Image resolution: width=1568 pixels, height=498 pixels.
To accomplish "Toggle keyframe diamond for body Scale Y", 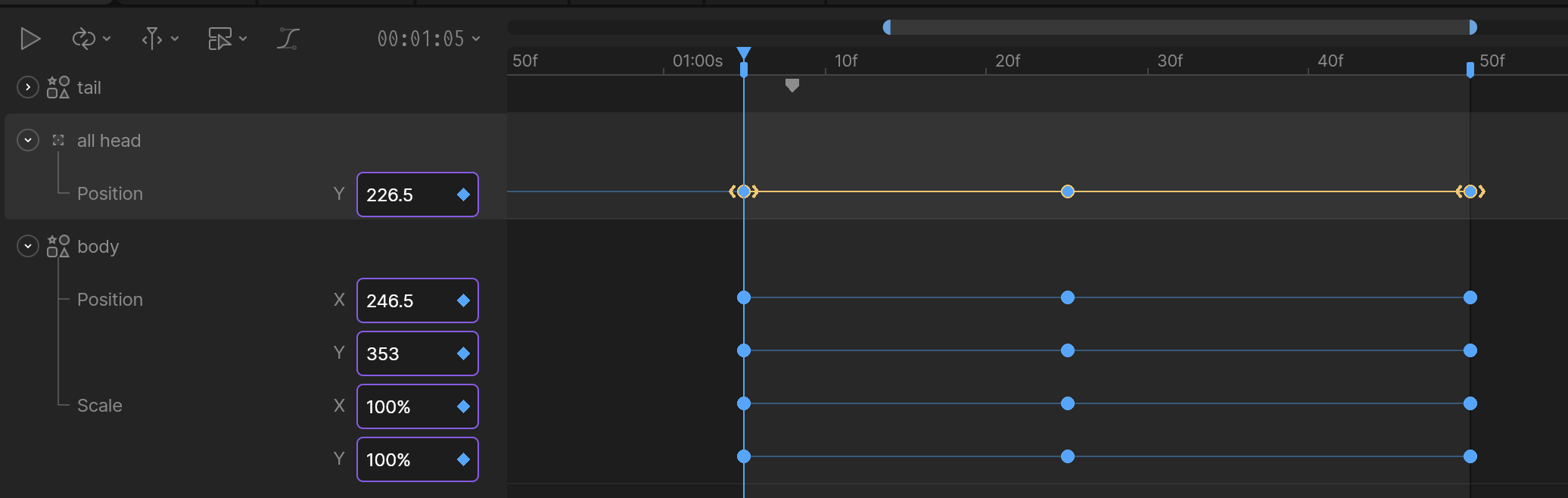I will (464, 459).
